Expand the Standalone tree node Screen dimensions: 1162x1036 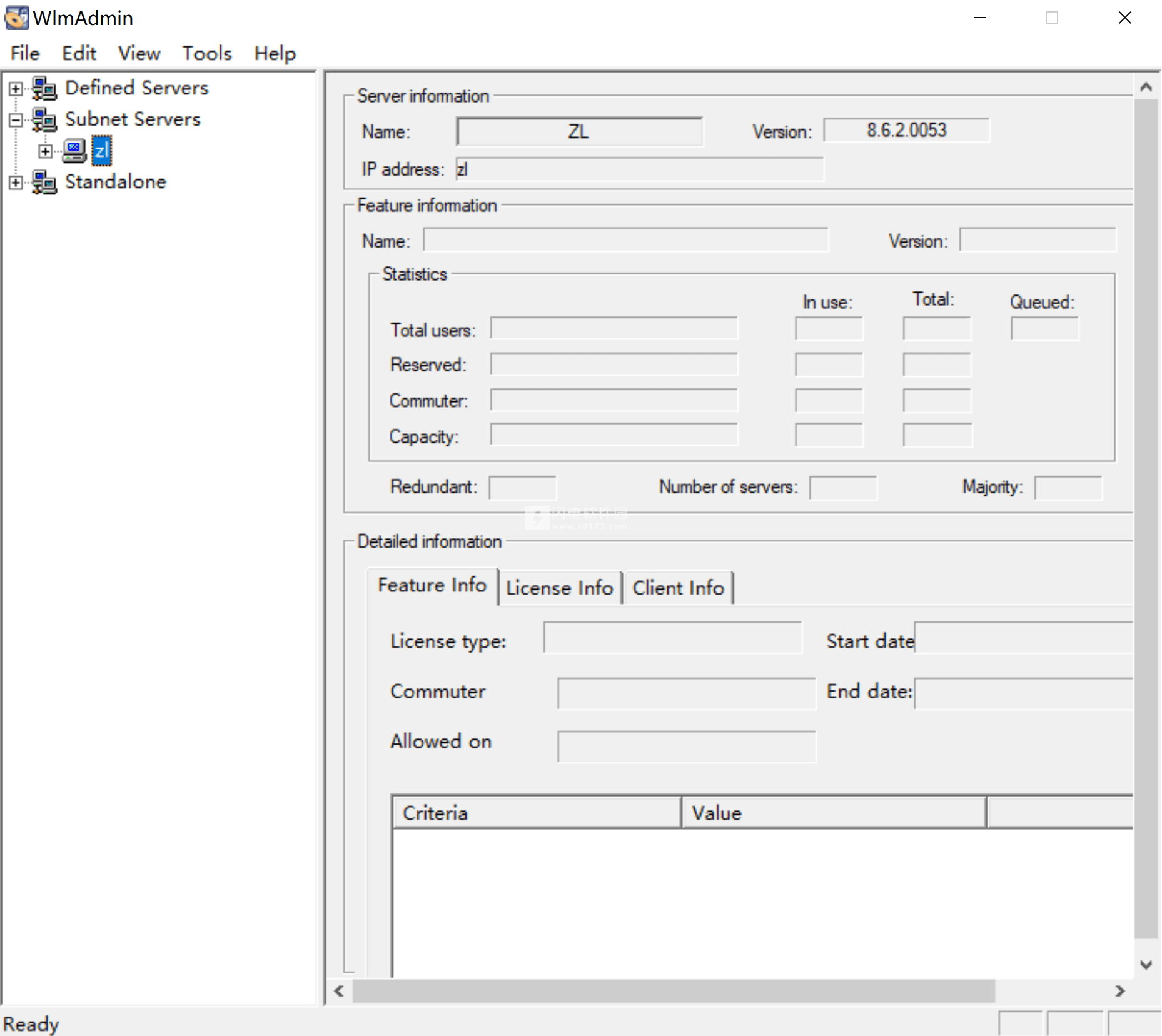coord(16,183)
